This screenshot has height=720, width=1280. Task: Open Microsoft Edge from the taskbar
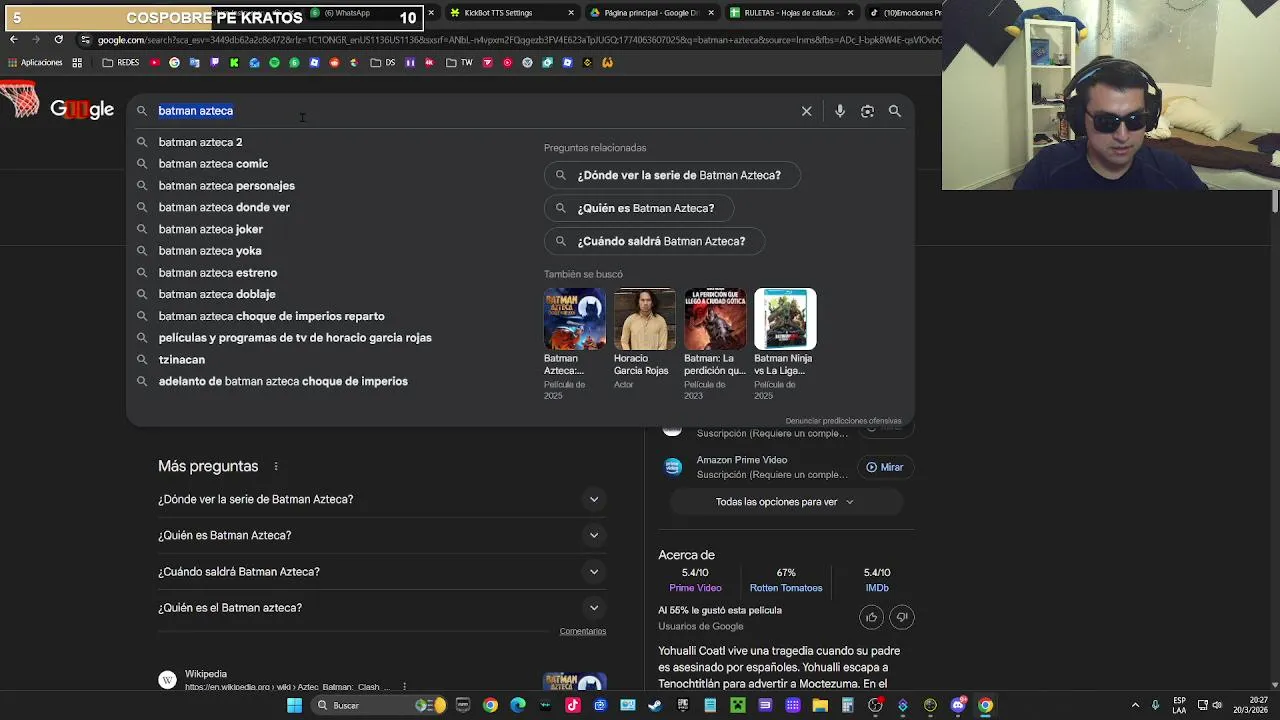[x=518, y=705]
